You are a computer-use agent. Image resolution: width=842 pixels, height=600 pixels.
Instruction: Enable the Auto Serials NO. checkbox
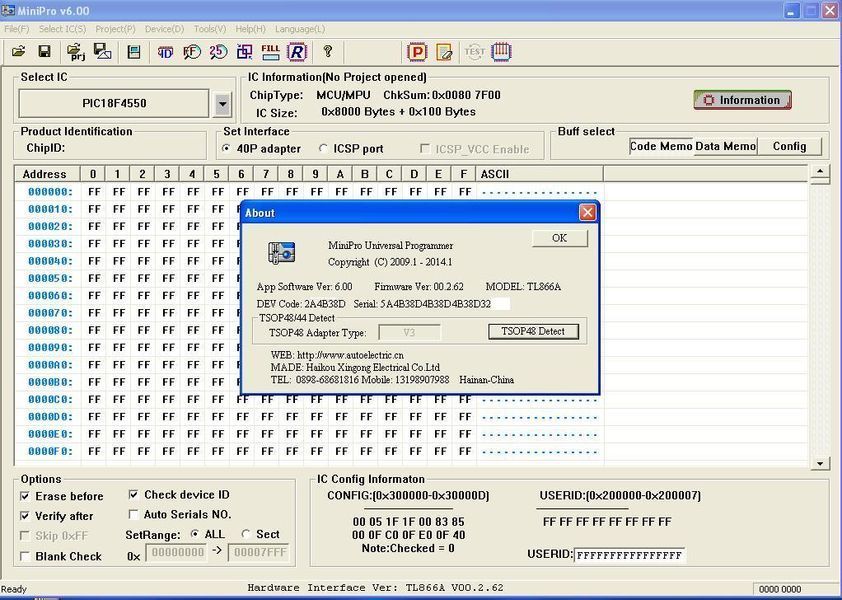(x=134, y=514)
